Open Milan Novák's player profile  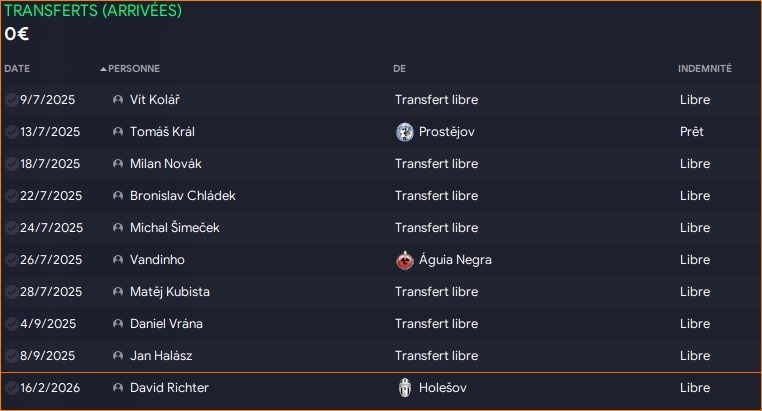[x=165, y=164]
